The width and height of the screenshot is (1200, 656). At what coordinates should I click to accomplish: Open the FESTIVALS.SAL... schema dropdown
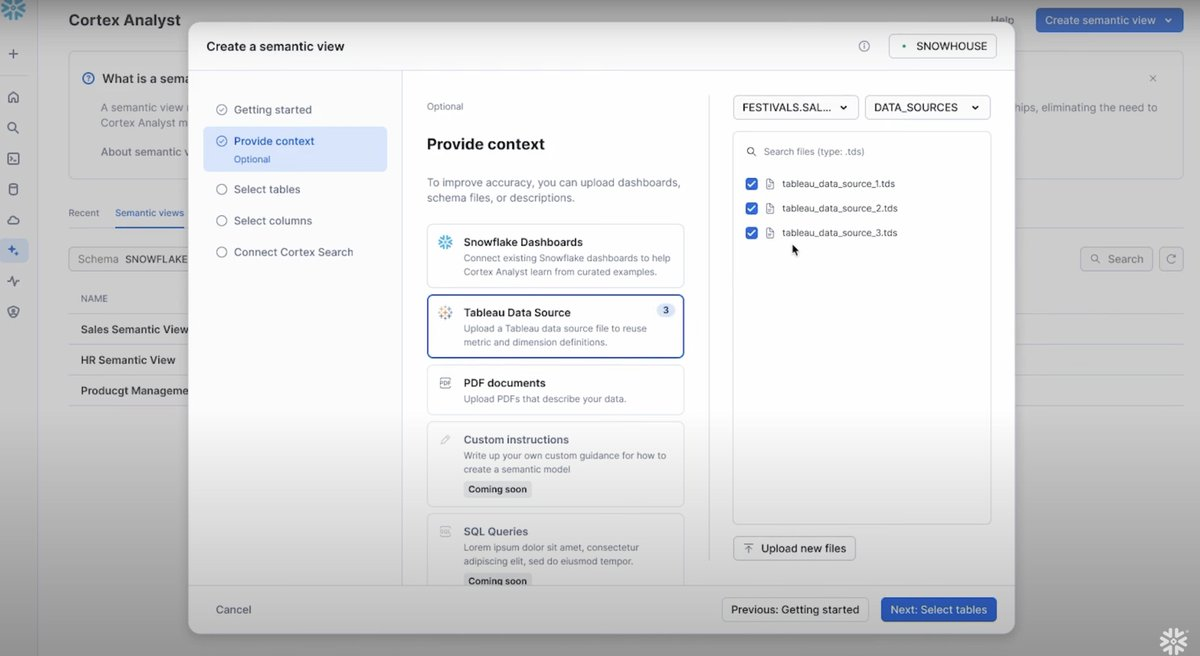tap(795, 107)
